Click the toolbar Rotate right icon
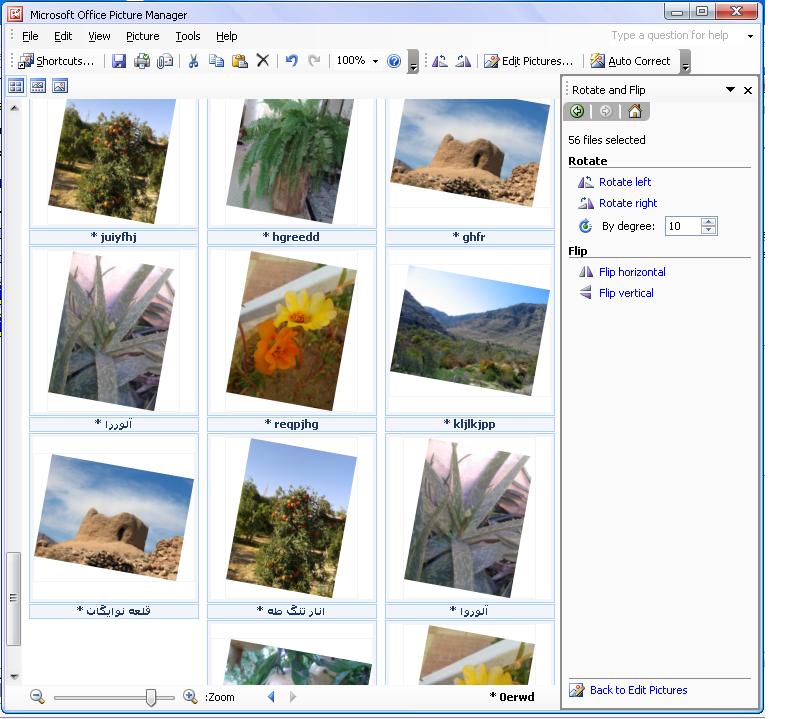786x719 pixels. [463, 61]
